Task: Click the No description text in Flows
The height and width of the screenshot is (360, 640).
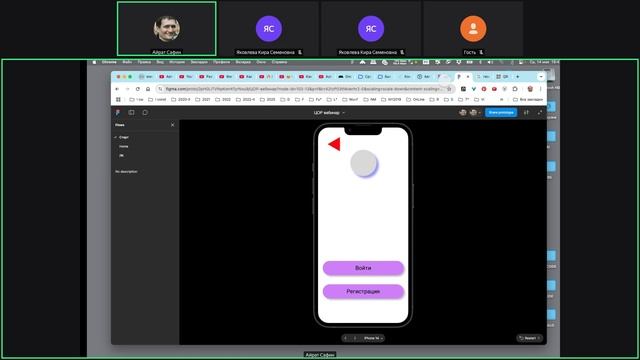Action: [126, 171]
